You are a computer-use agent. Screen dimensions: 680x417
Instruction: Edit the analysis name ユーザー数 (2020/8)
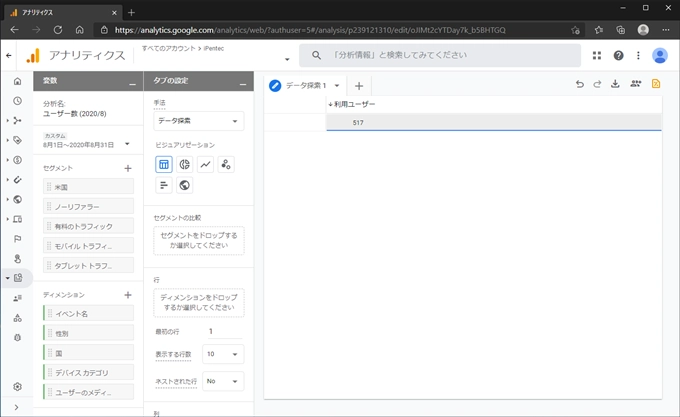tap(75, 114)
